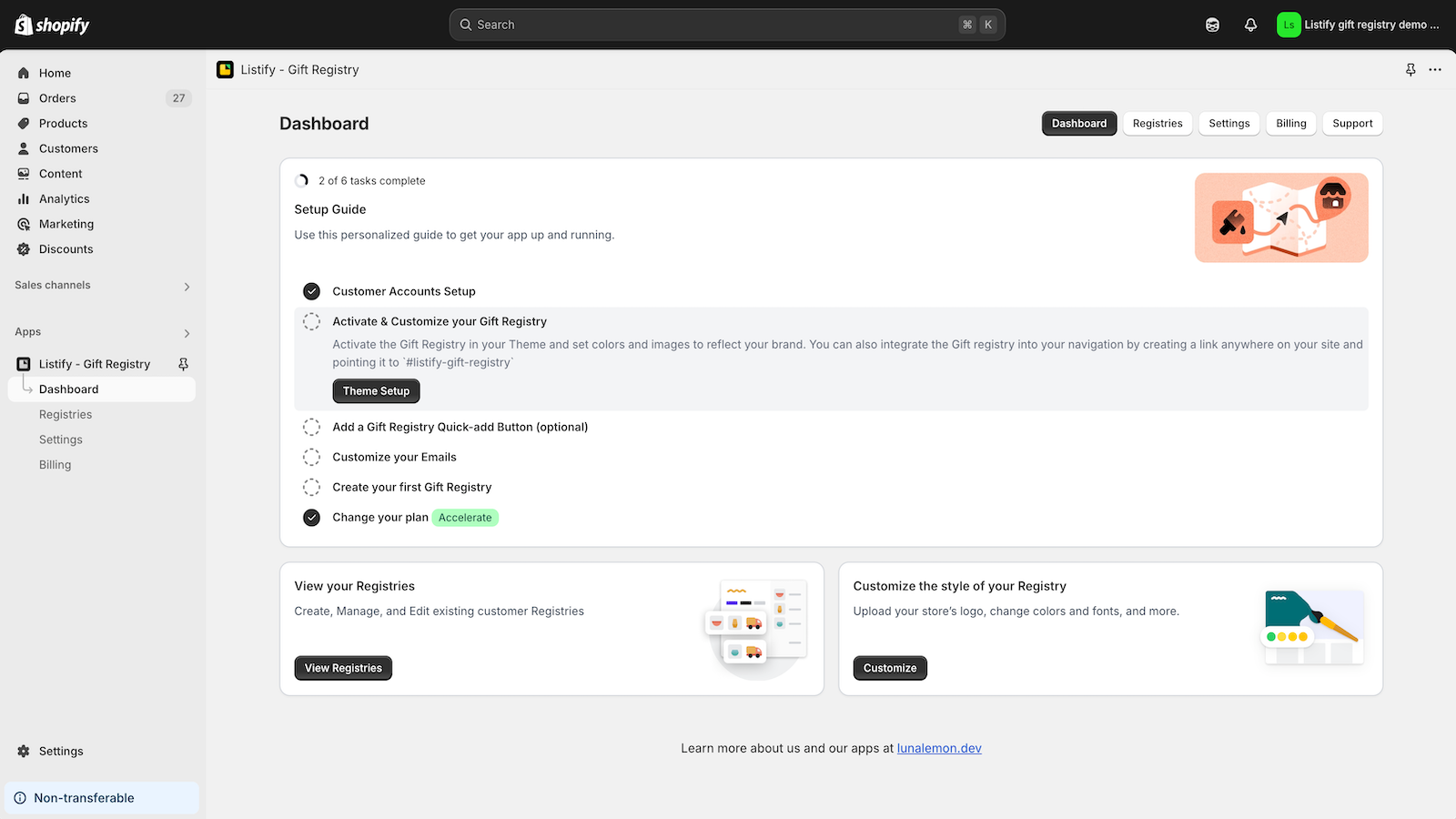The image size is (1456, 819).
Task: Click the Home icon in sidebar
Action: point(24,73)
